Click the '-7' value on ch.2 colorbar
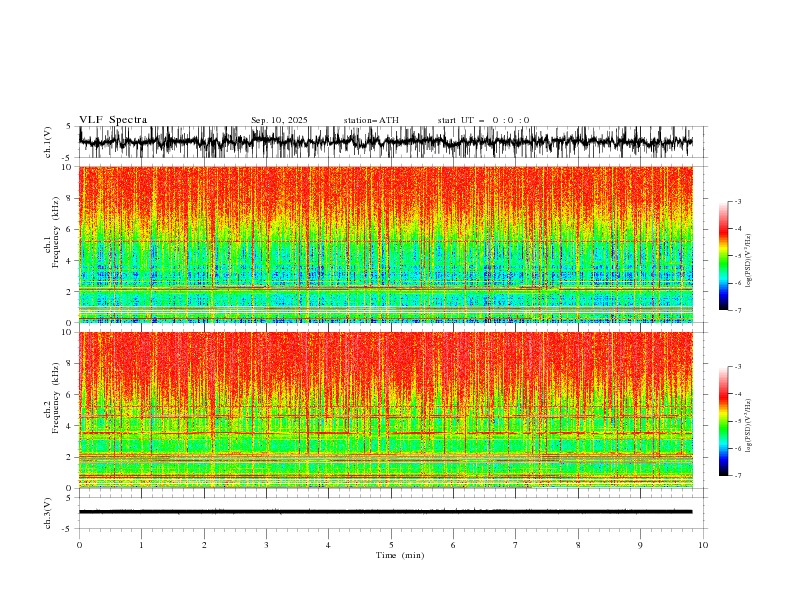This screenshot has height=612, width=792. coord(737,476)
